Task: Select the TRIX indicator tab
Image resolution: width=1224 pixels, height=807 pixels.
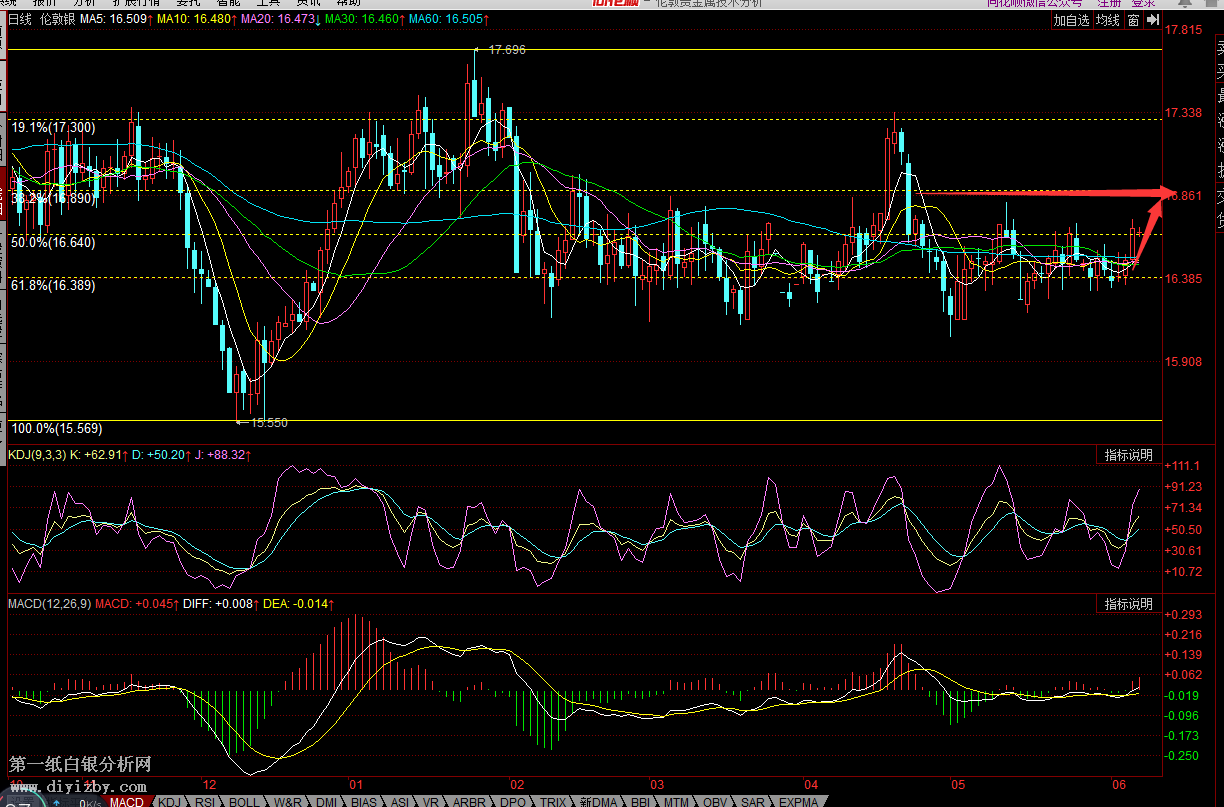Action: (551, 801)
